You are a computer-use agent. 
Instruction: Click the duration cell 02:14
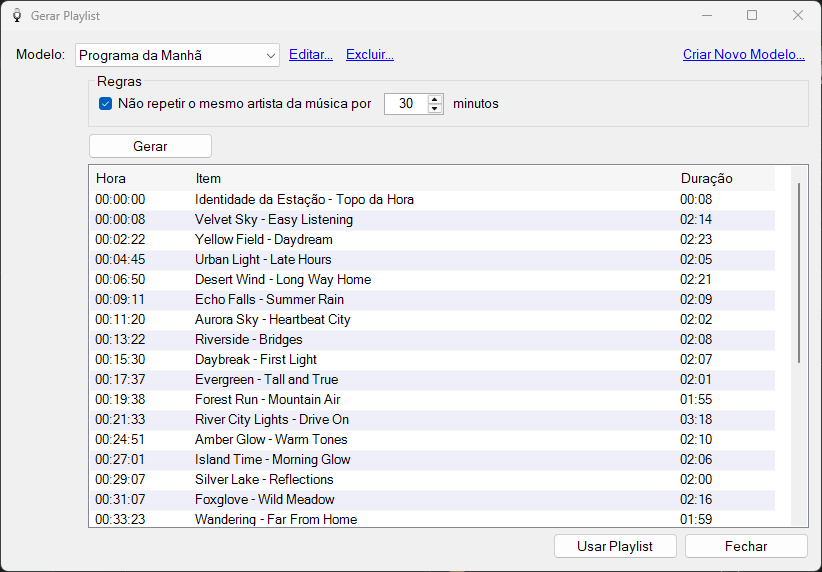point(696,220)
